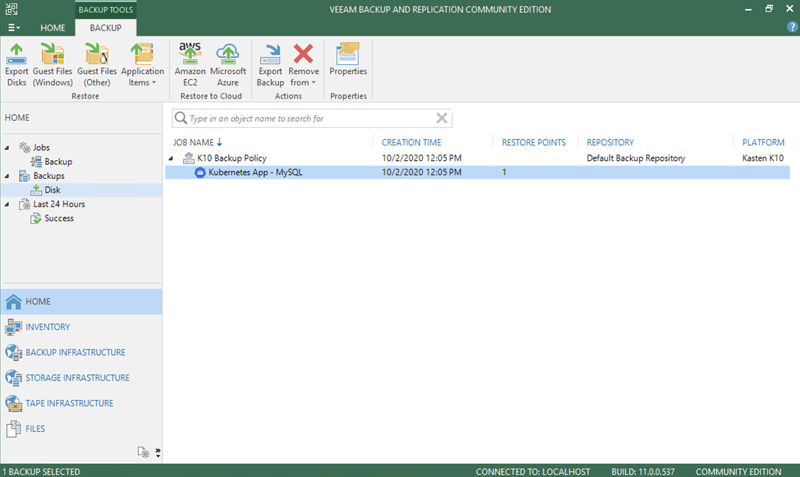Viewport: 800px width, 477px height.
Task: Select the K10 Backup Policy job row
Action: click(478, 158)
